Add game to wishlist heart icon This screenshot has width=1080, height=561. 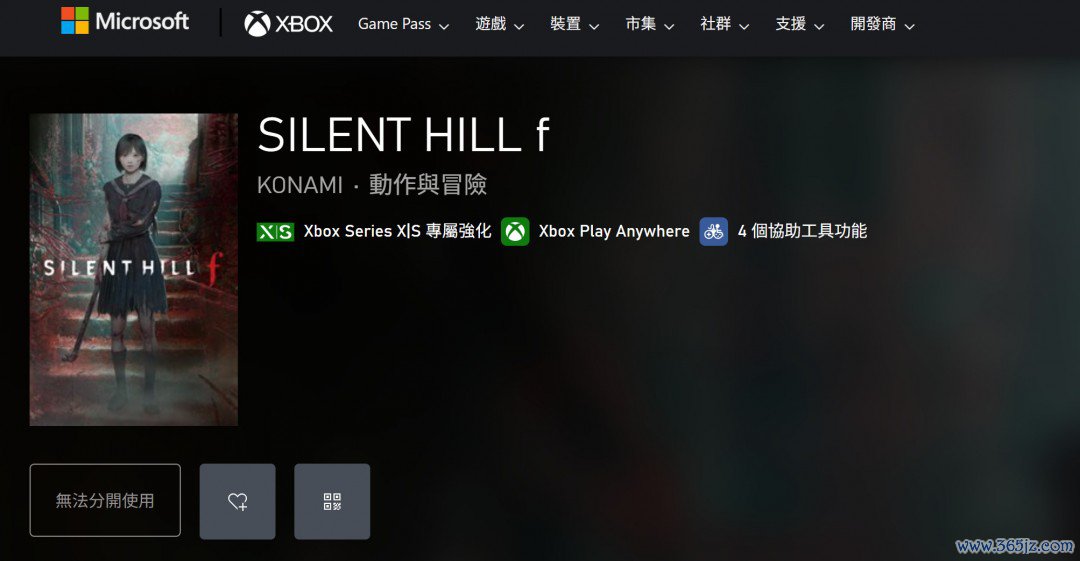(x=238, y=501)
